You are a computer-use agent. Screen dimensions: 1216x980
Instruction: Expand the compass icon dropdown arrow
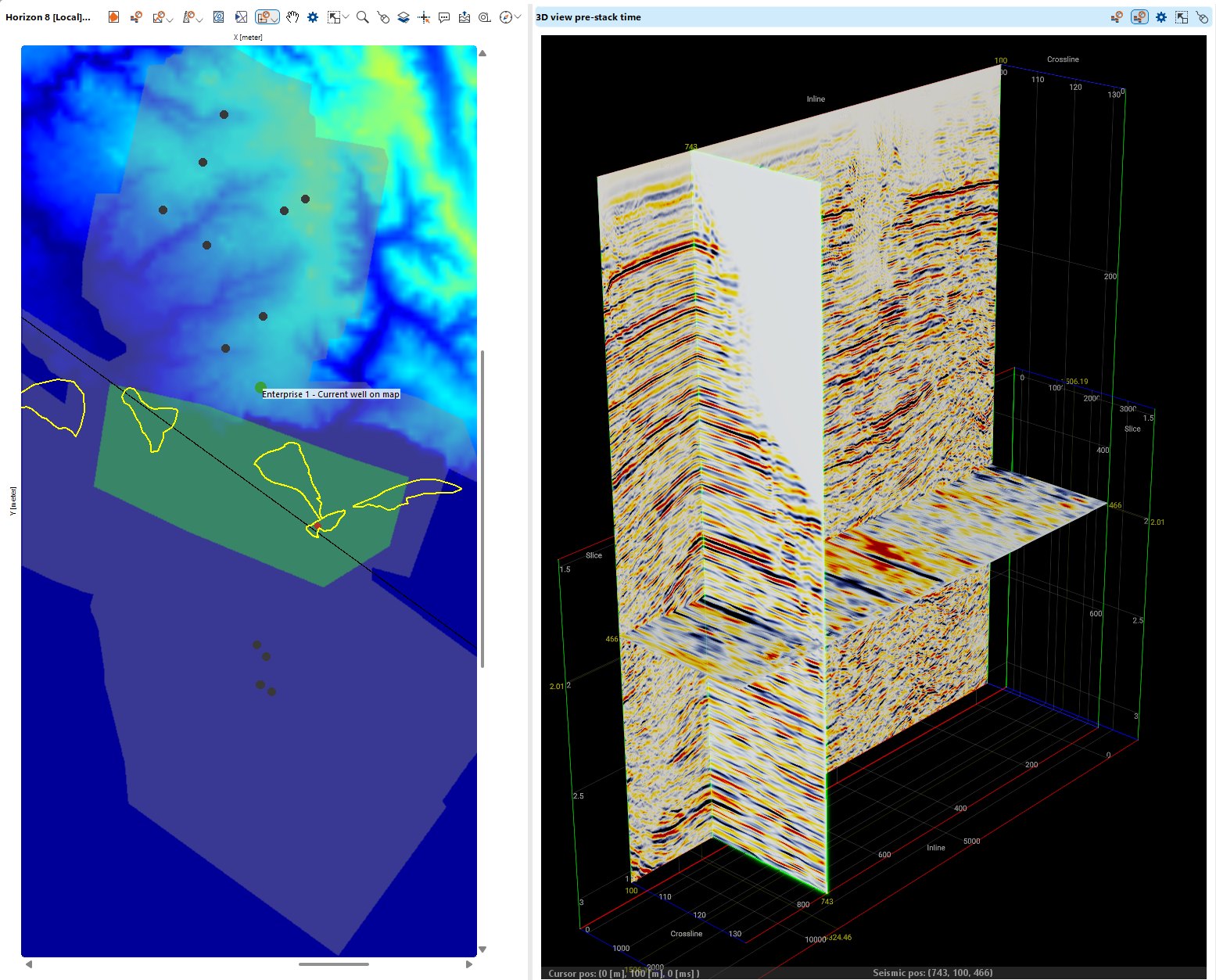[518, 16]
